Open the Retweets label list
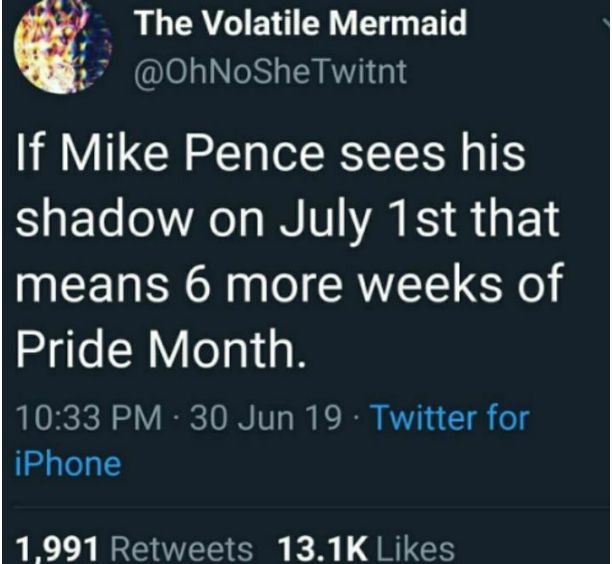The image size is (612, 564). pos(182,550)
